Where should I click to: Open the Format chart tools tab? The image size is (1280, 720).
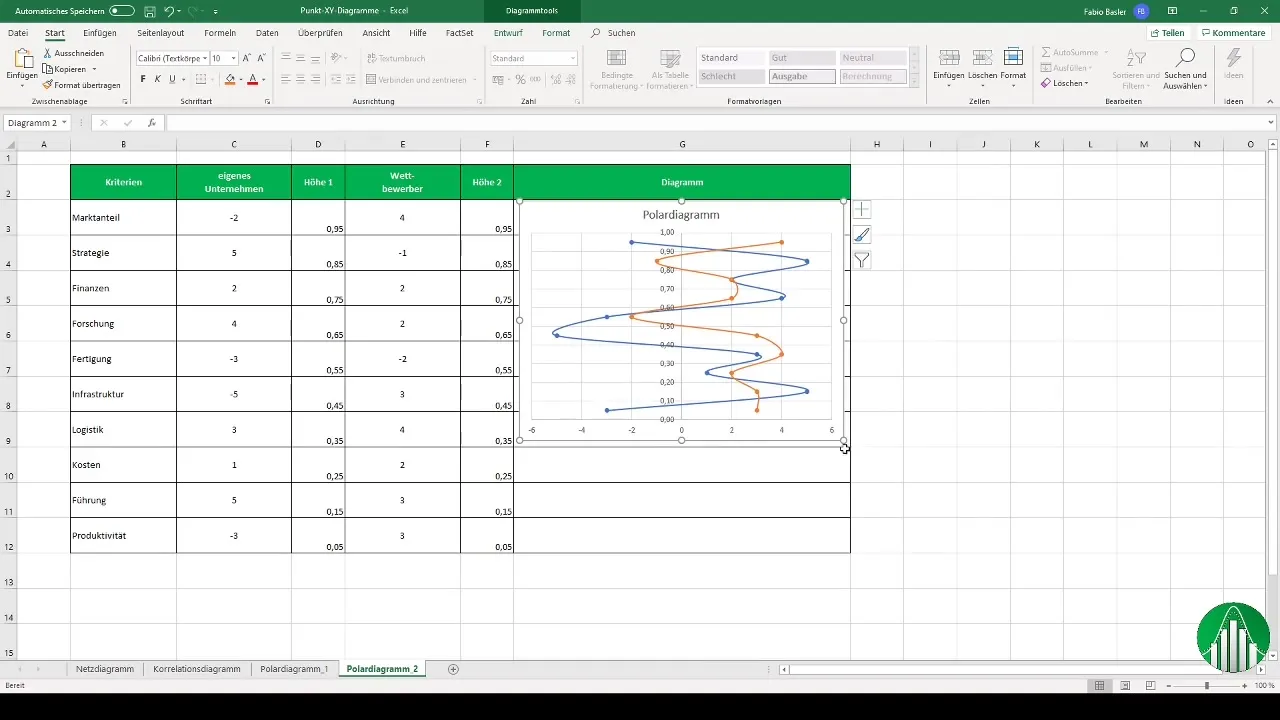556,33
